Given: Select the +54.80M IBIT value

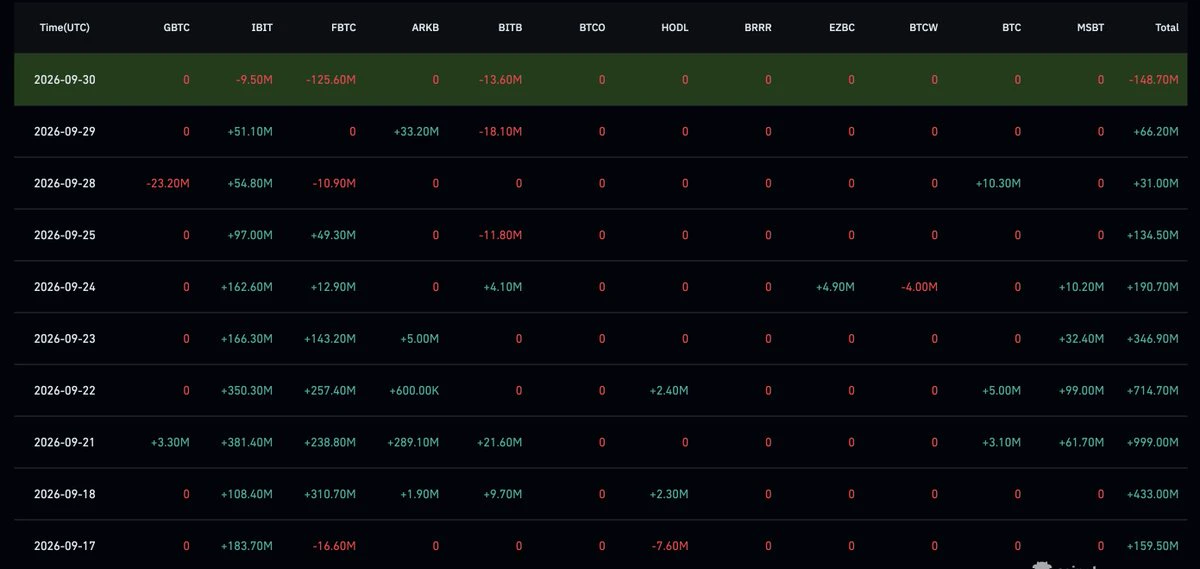Looking at the screenshot, I should [251, 183].
